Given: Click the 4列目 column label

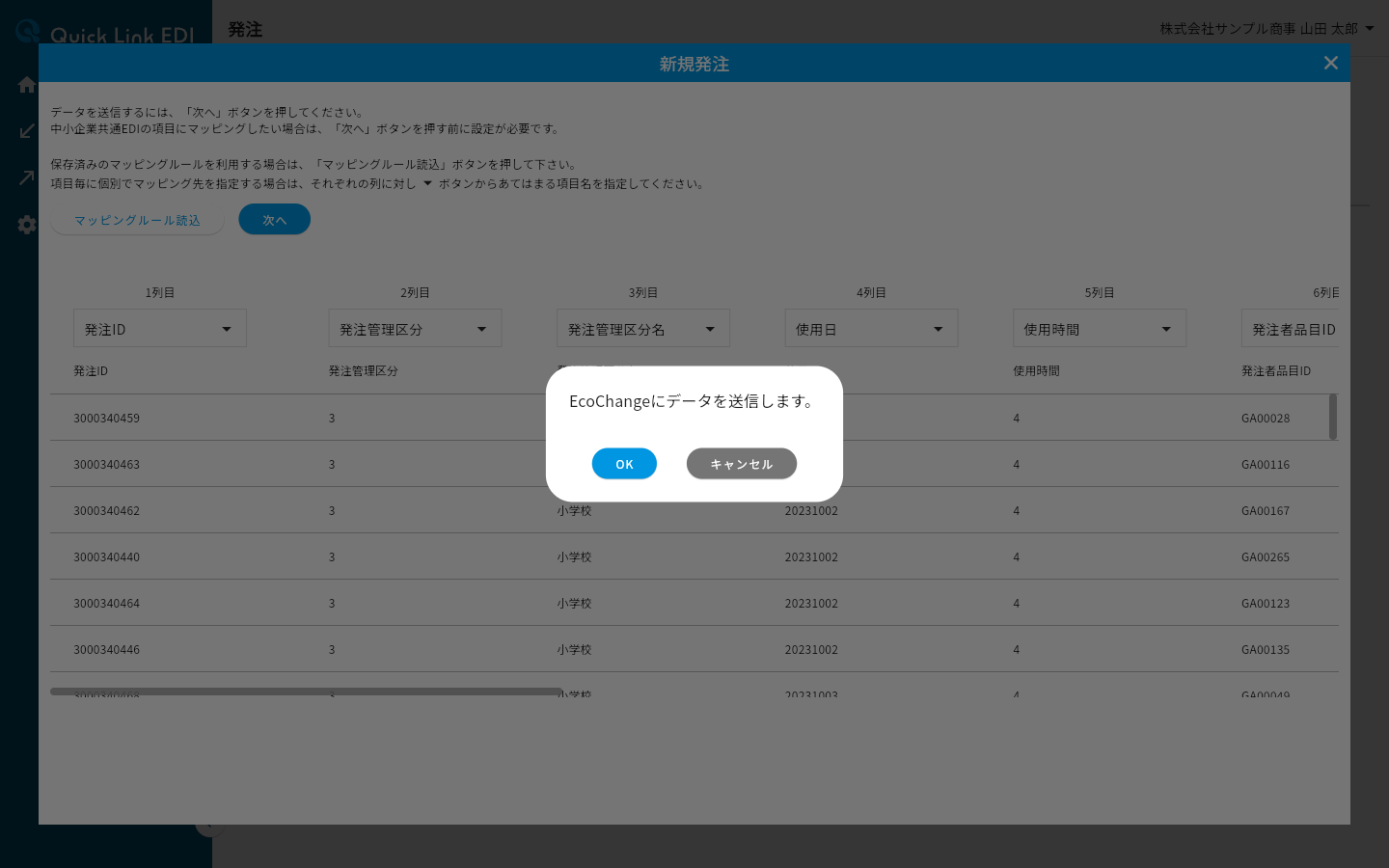Looking at the screenshot, I should point(872,293).
